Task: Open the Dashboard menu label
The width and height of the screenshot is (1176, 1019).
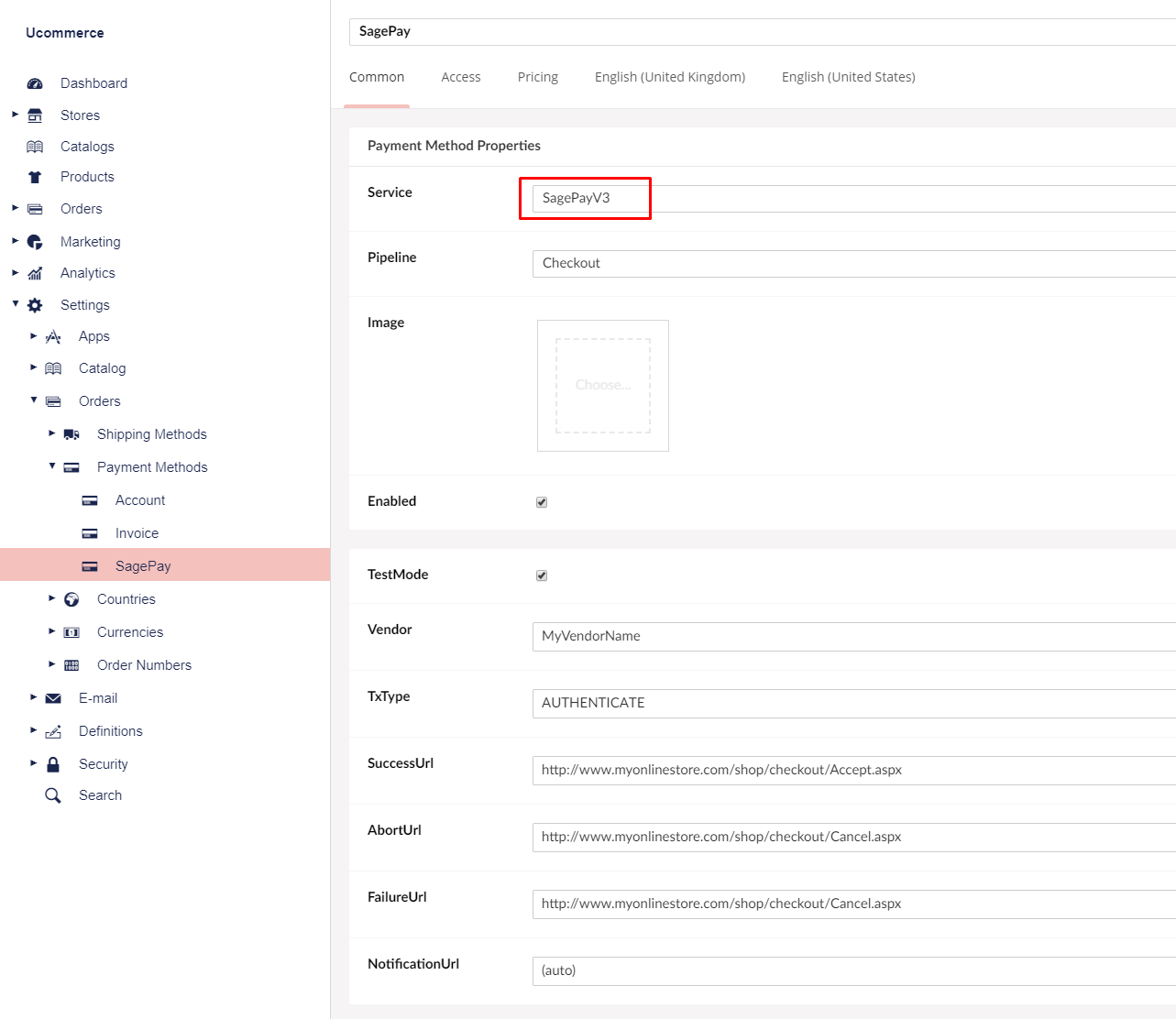Action: click(x=93, y=83)
